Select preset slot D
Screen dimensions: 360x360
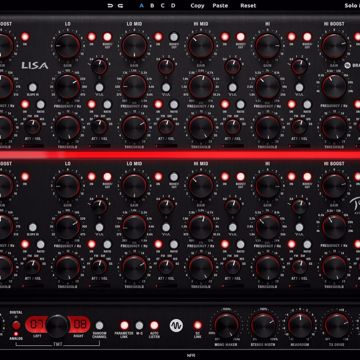pos(173,6)
